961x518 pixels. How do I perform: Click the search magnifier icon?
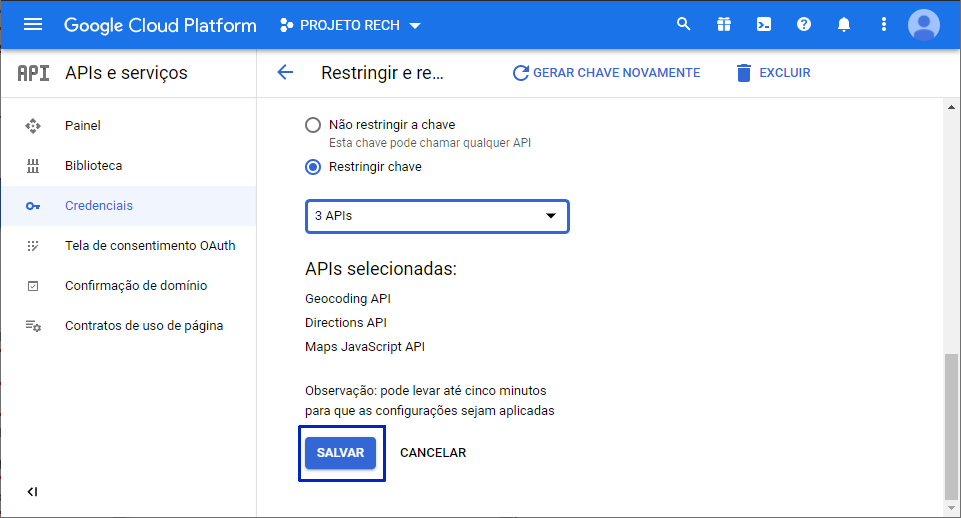tap(684, 25)
